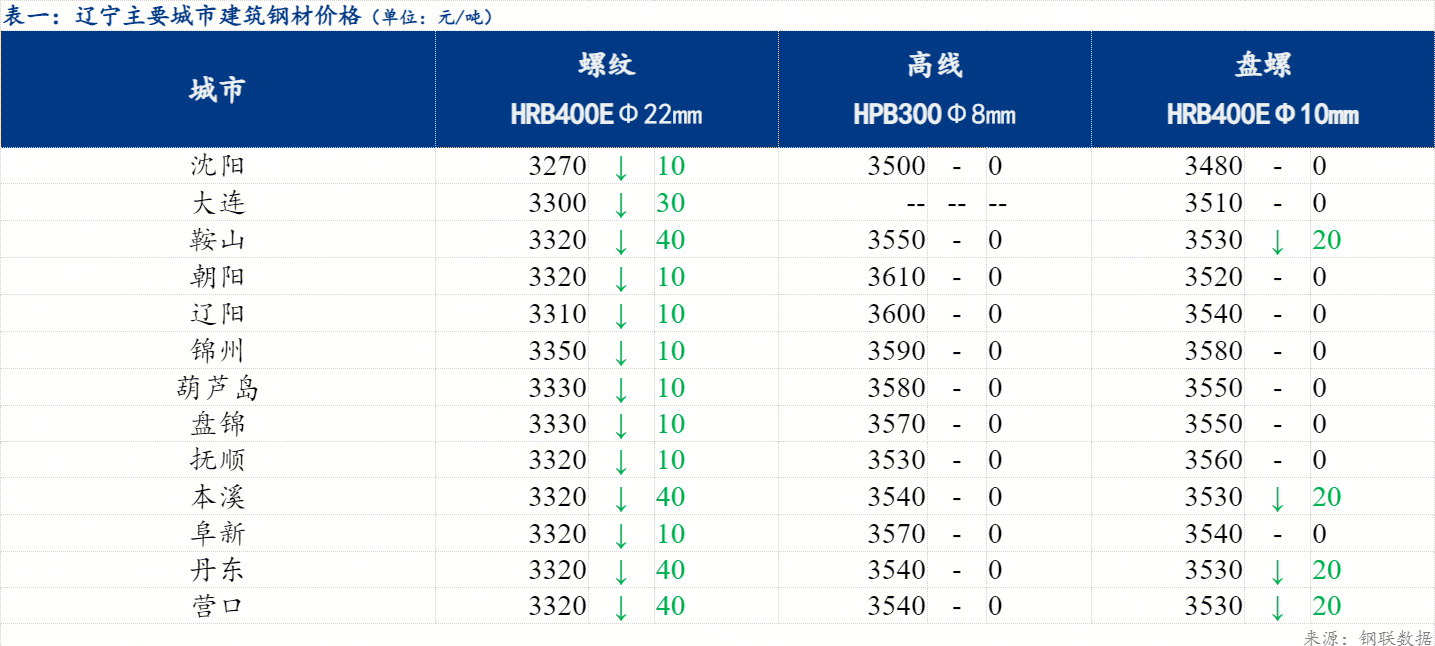Click the green down arrow for 大连 螺纹
The image size is (1435, 646).
click(621, 204)
